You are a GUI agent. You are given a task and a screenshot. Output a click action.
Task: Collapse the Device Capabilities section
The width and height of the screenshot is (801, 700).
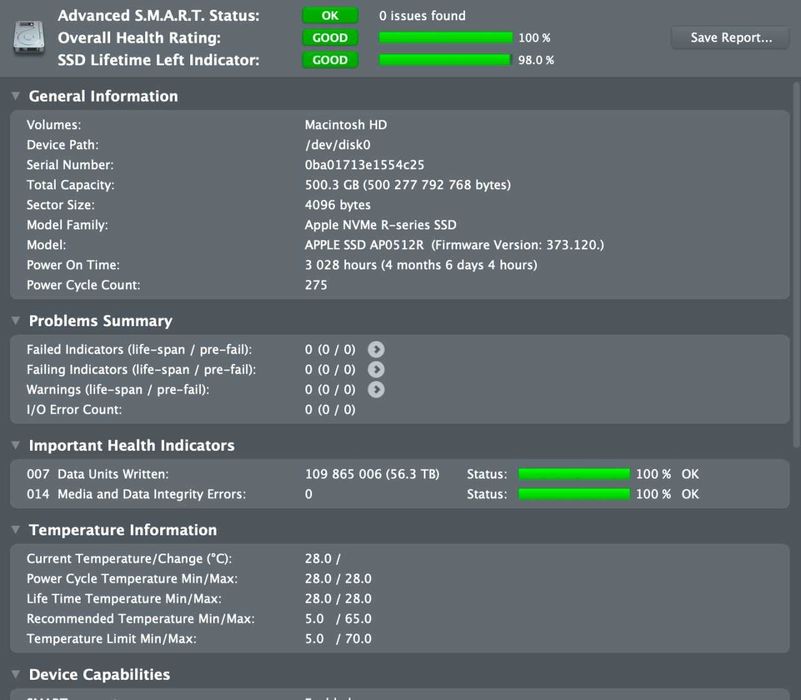tap(16, 674)
